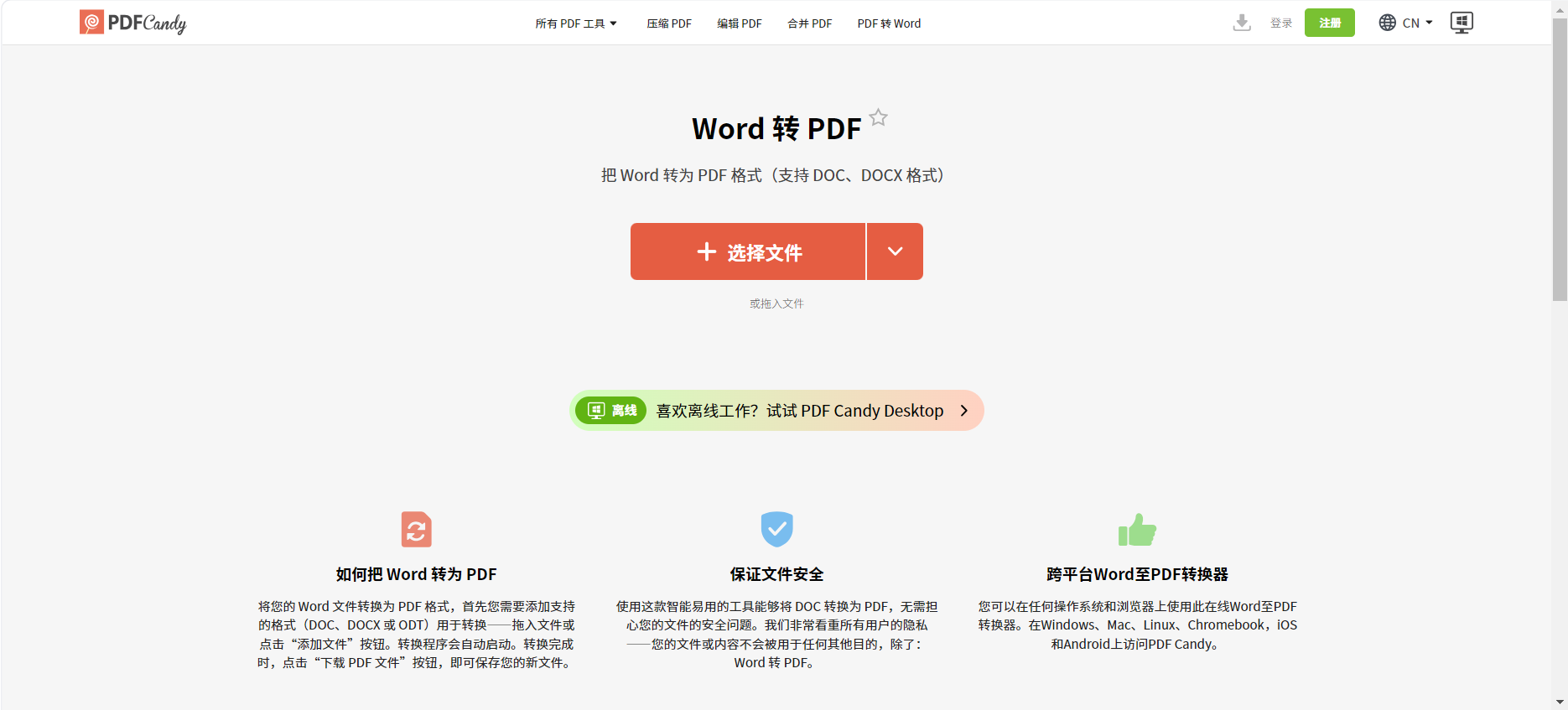The height and width of the screenshot is (710, 1568).
Task: Click the PDF Candy logo
Action: 132,23
